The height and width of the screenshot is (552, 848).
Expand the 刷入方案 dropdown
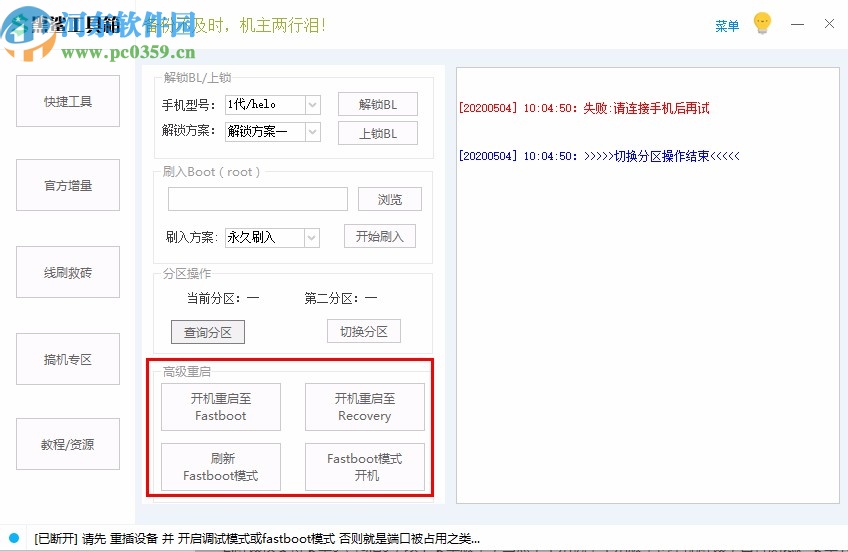[x=312, y=237]
